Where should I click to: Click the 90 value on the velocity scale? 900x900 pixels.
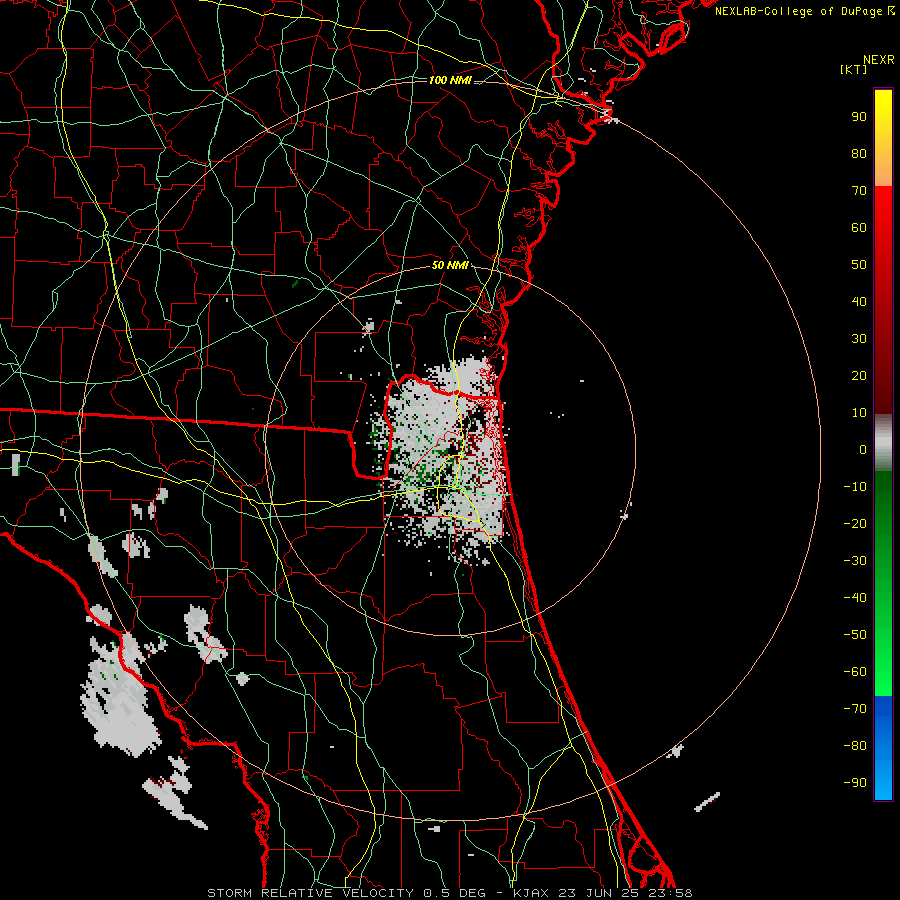(x=859, y=117)
